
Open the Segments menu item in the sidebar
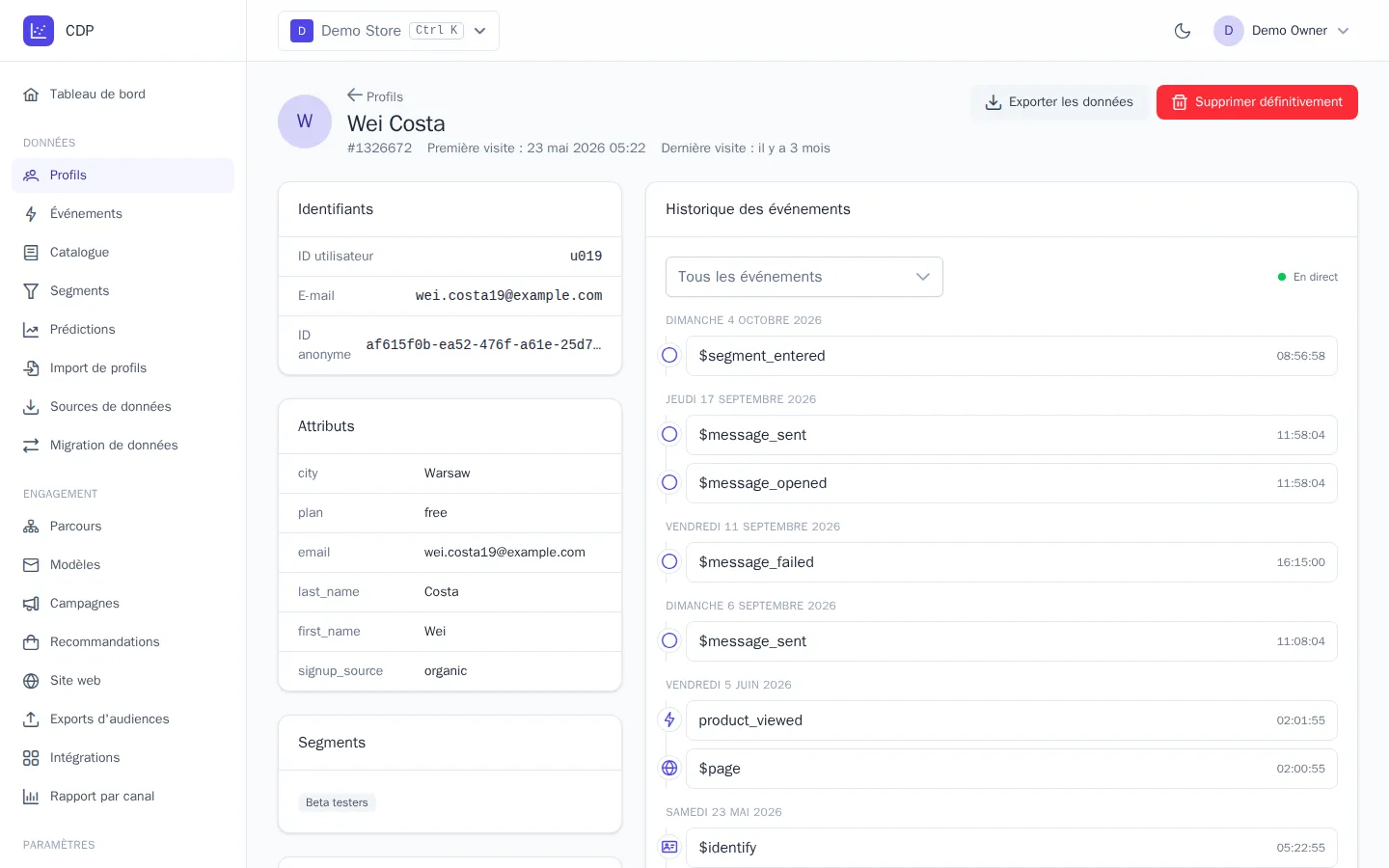tap(123, 291)
